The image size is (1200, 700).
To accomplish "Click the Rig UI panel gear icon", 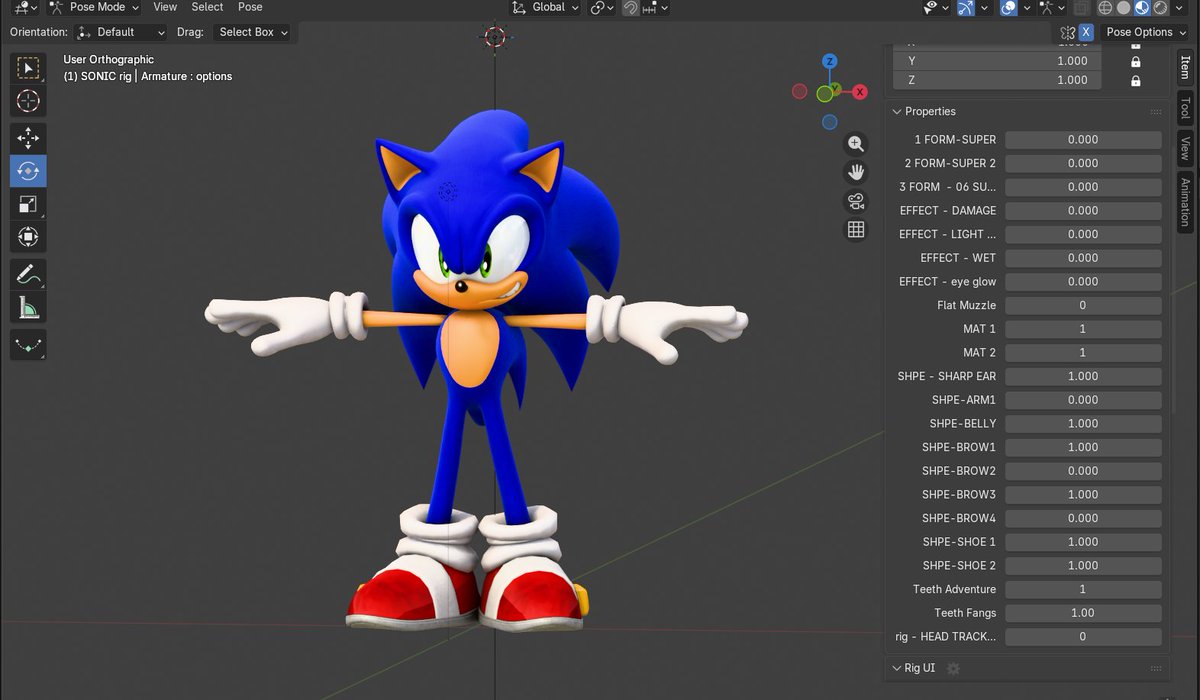I will click(953, 668).
